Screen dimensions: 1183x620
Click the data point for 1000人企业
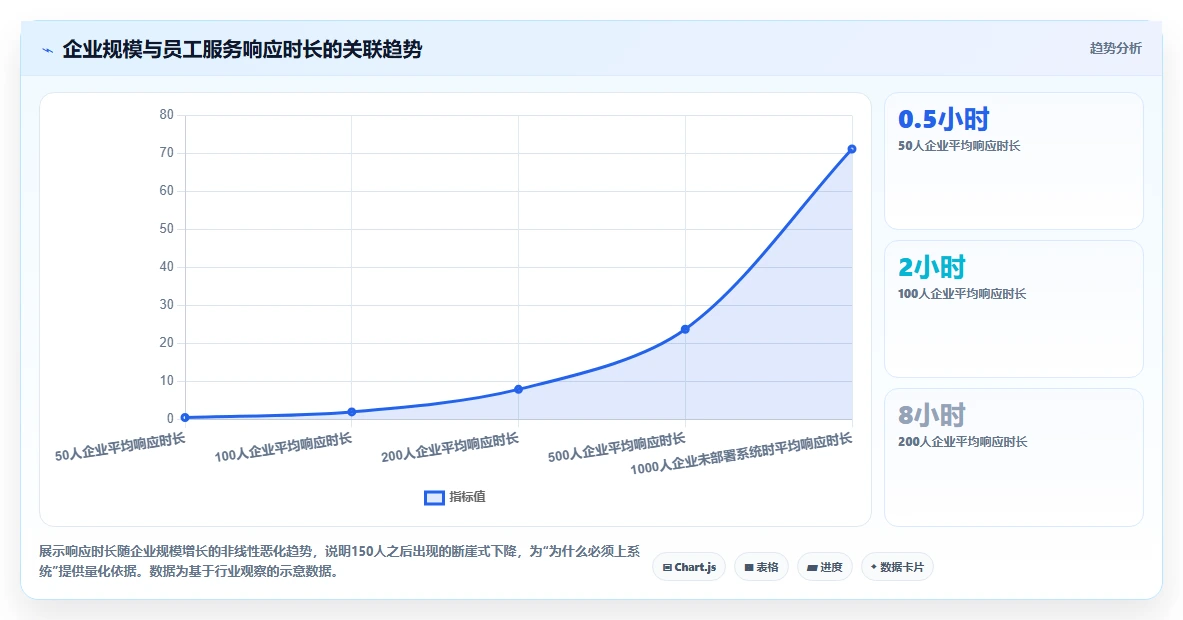tap(852, 149)
